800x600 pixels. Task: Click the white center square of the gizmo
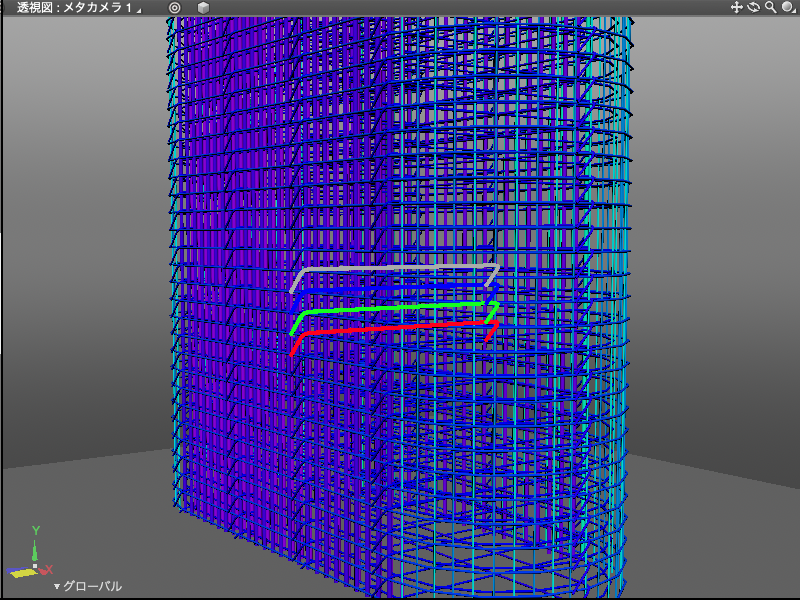pos(36,567)
